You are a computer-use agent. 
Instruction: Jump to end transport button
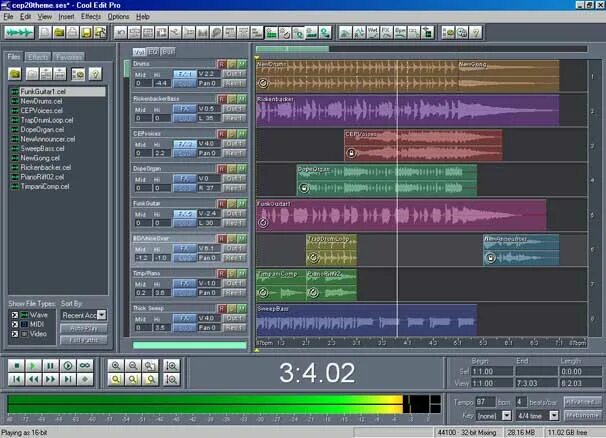tap(68, 379)
